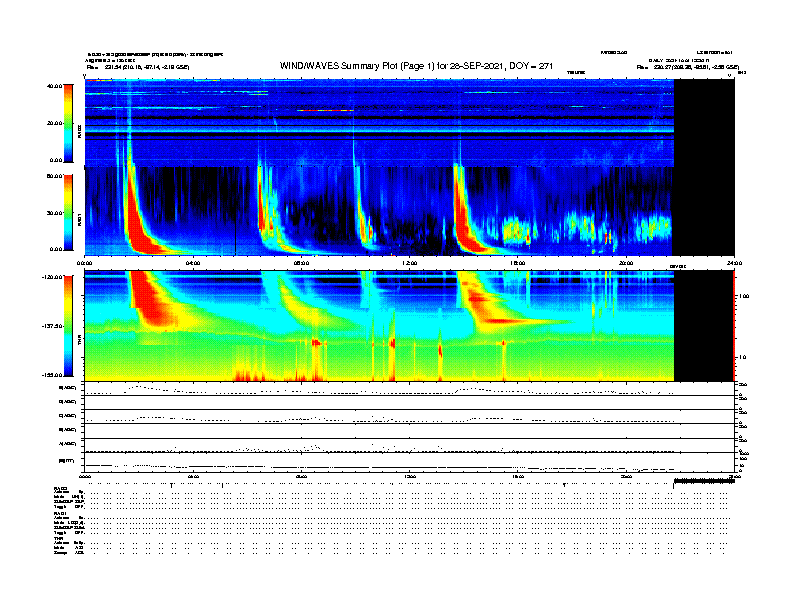The height and width of the screenshot is (612, 792).
Task: Click the 08:00 tick label under RAD1 panel
Action: (x=301, y=263)
